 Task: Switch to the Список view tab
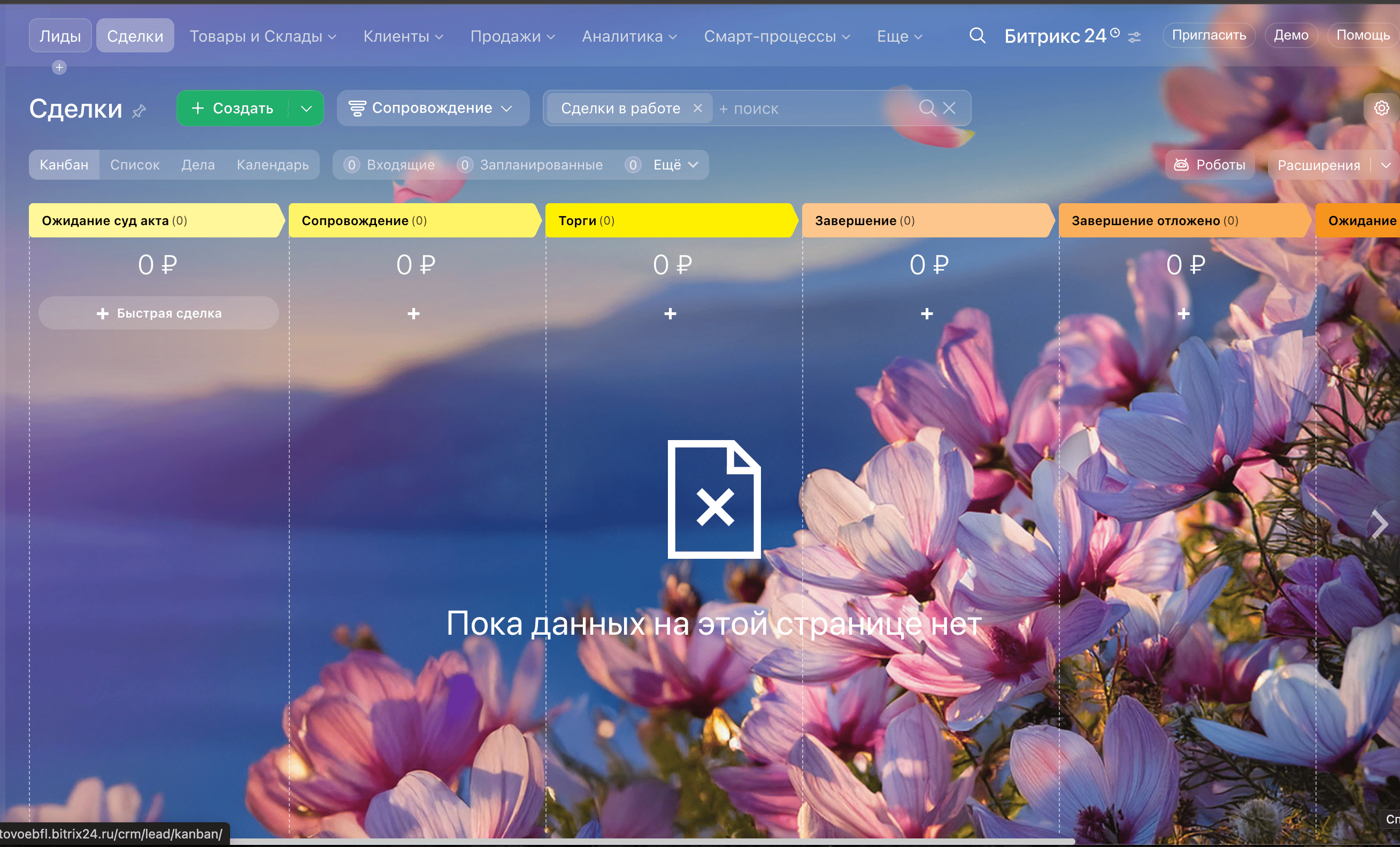135,165
